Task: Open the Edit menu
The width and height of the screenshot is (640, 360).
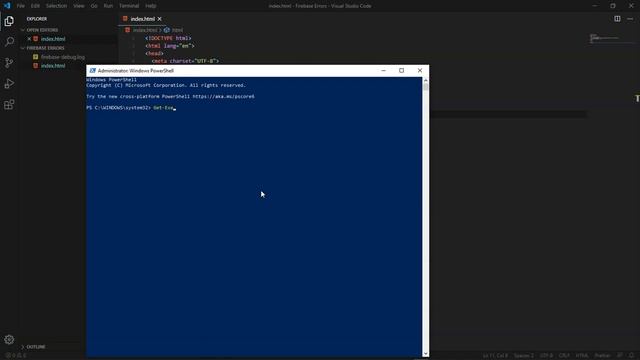Action: click(x=36, y=6)
